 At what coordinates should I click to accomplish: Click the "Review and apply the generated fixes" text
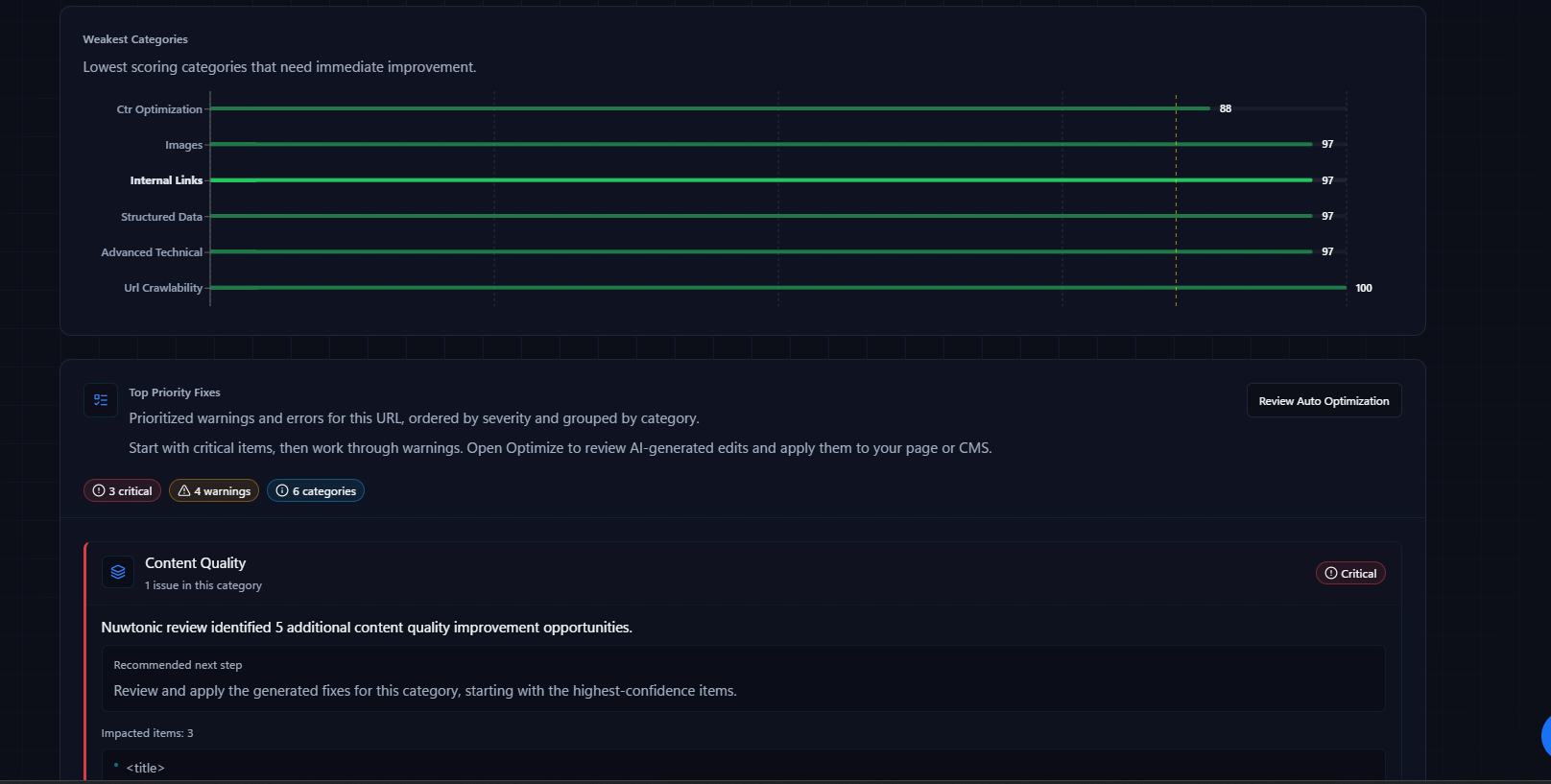click(425, 691)
